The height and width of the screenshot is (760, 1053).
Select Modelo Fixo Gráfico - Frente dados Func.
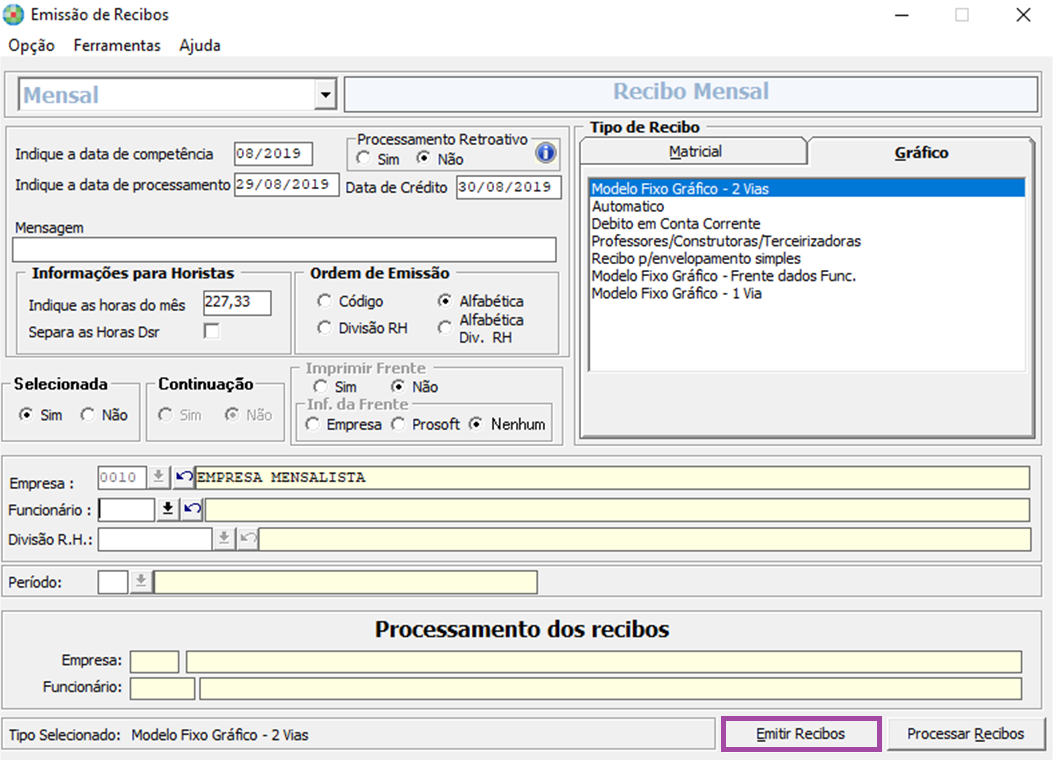807,276
